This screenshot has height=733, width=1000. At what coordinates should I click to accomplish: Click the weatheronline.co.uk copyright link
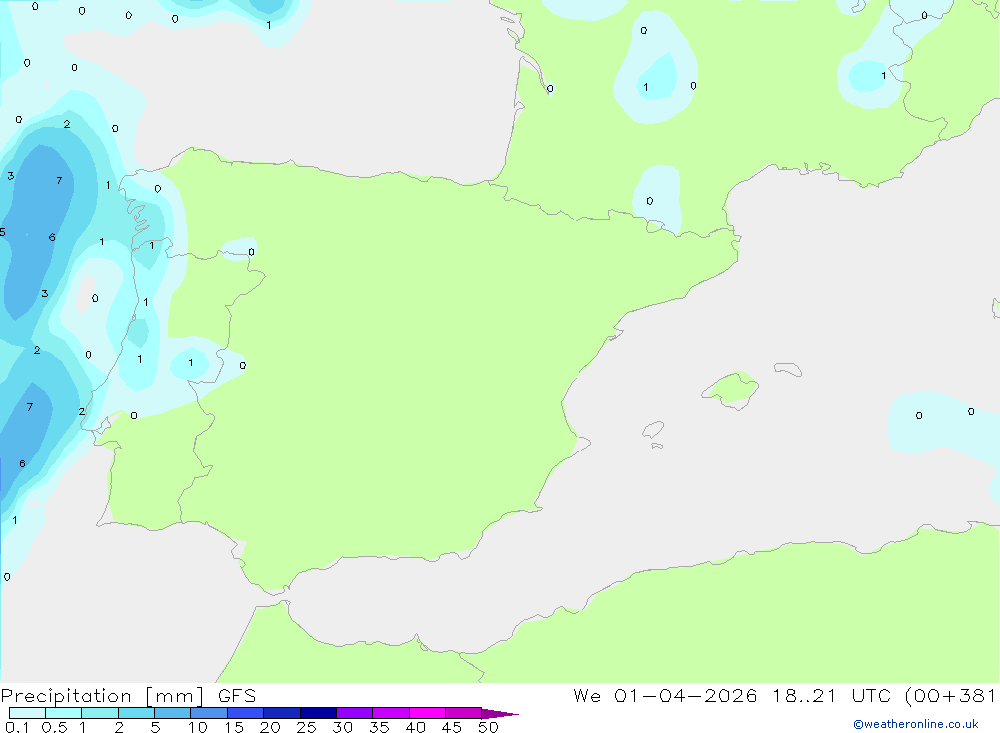[915, 724]
